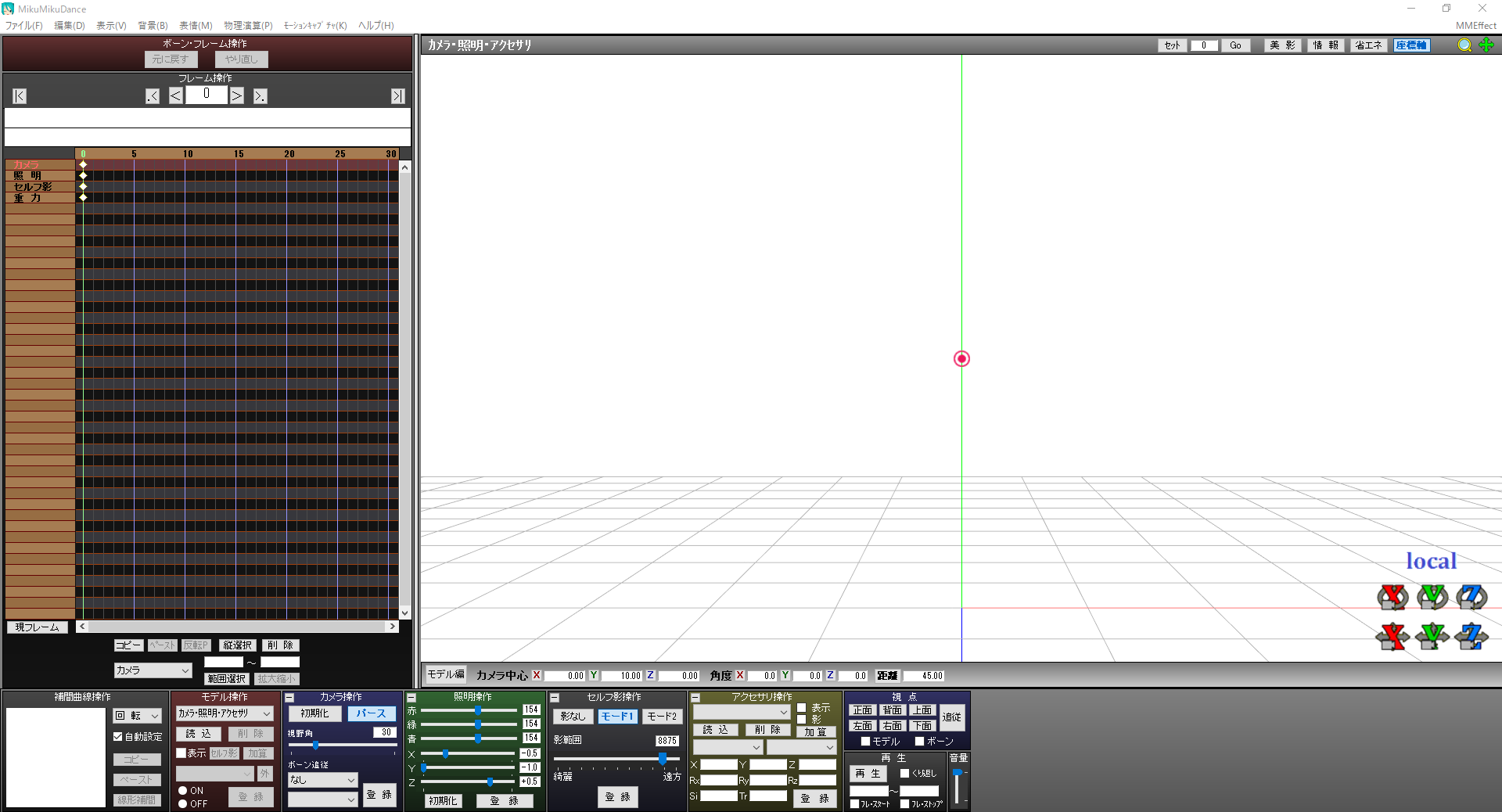Click the local coordinate mode label
Screen dimensions: 1502x812
(1431, 561)
